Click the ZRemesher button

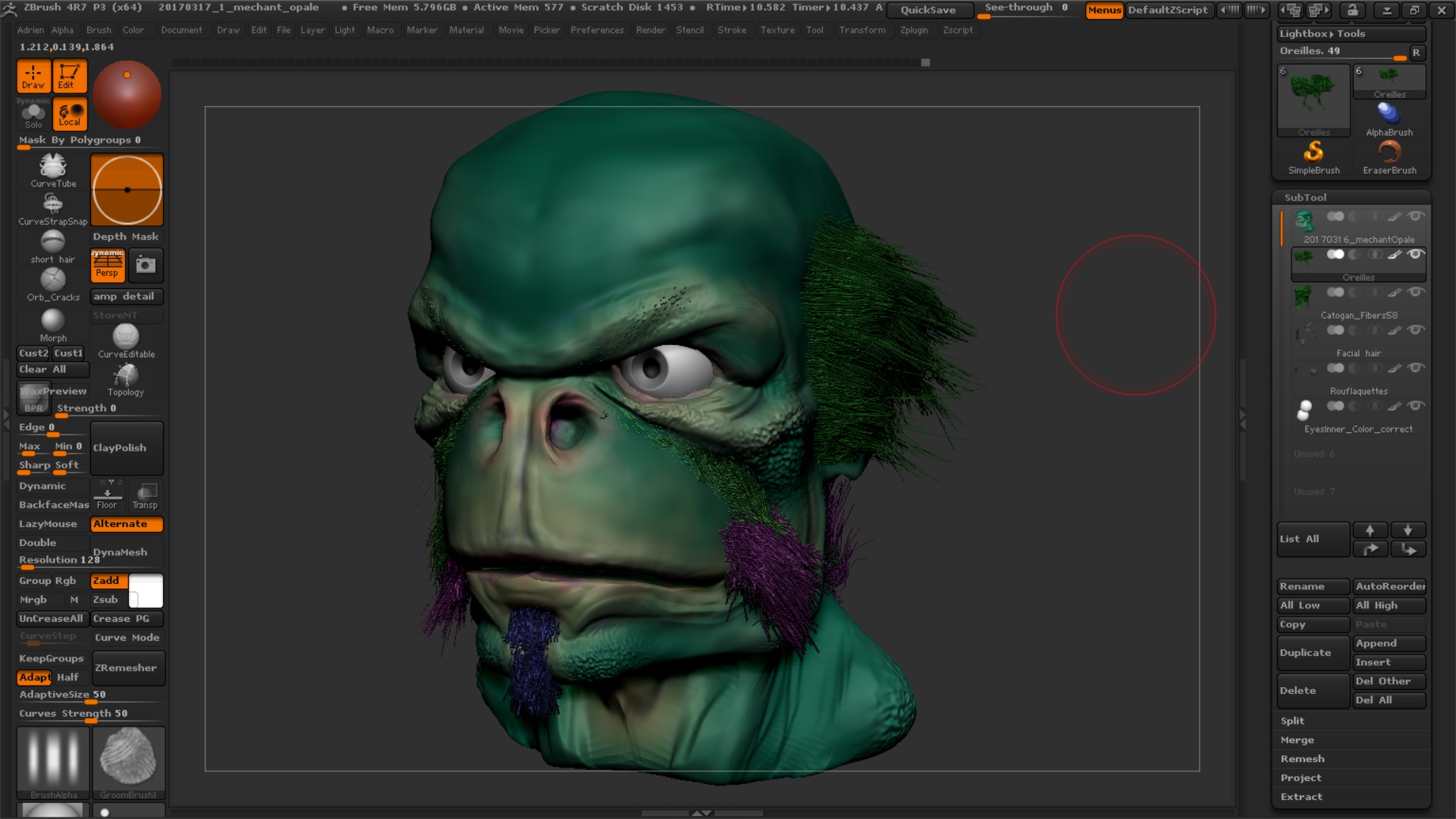[x=128, y=668]
